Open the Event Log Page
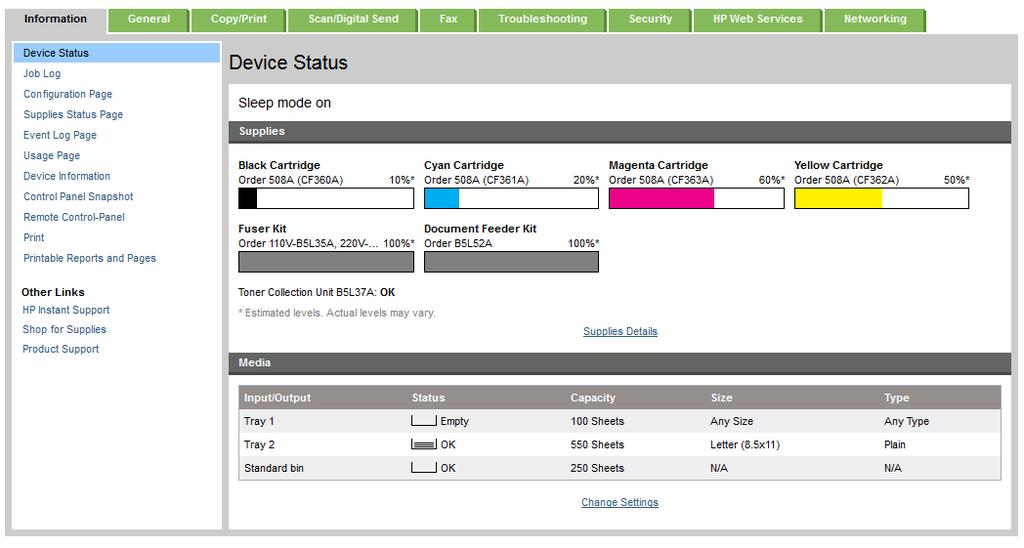The image size is (1024, 548). [60, 135]
